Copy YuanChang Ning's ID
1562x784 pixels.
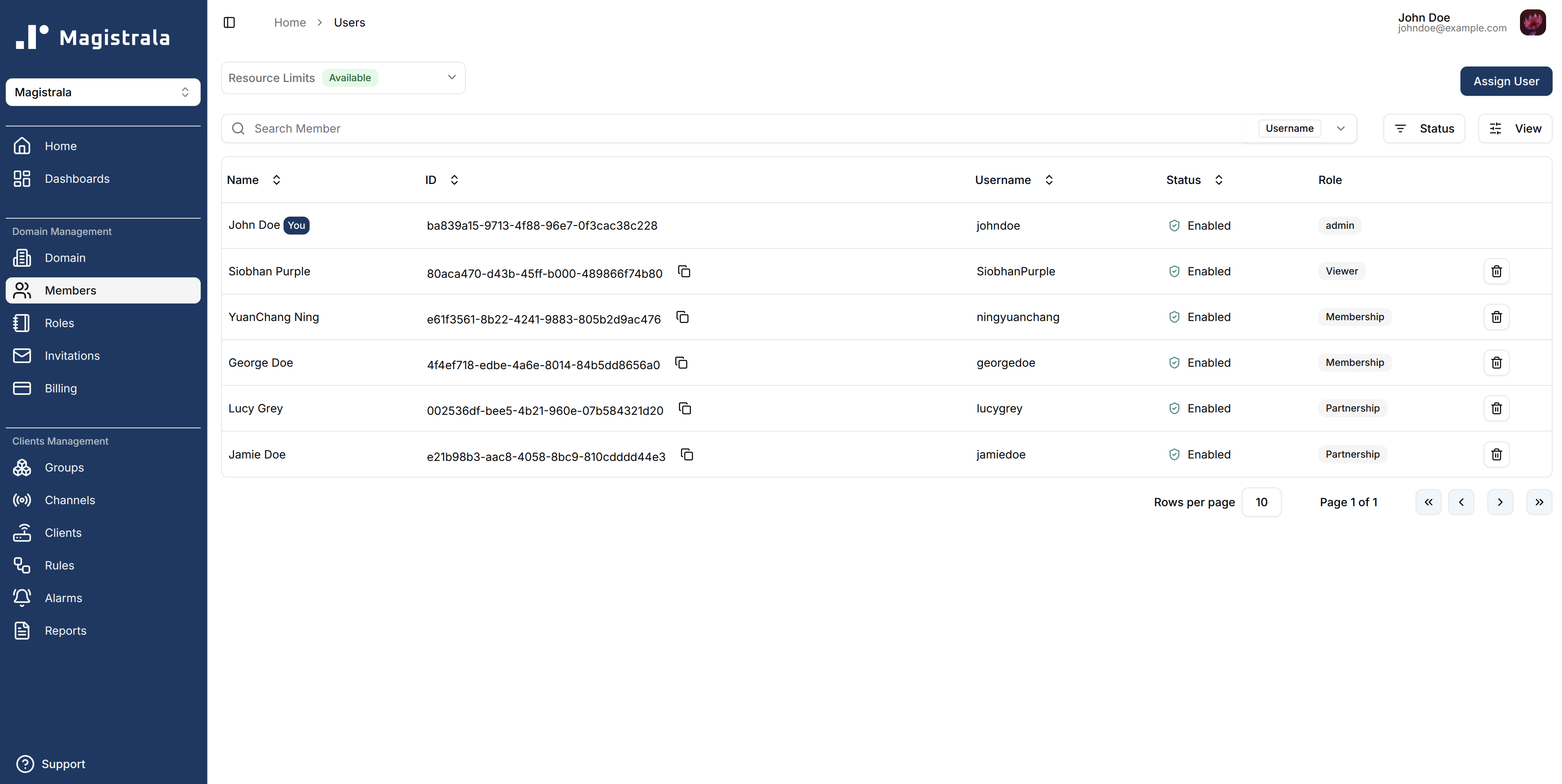[682, 317]
